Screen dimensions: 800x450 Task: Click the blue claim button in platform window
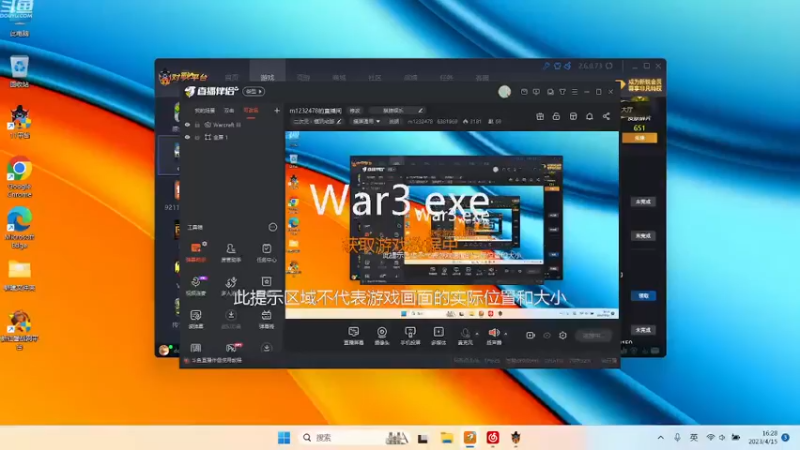643,295
